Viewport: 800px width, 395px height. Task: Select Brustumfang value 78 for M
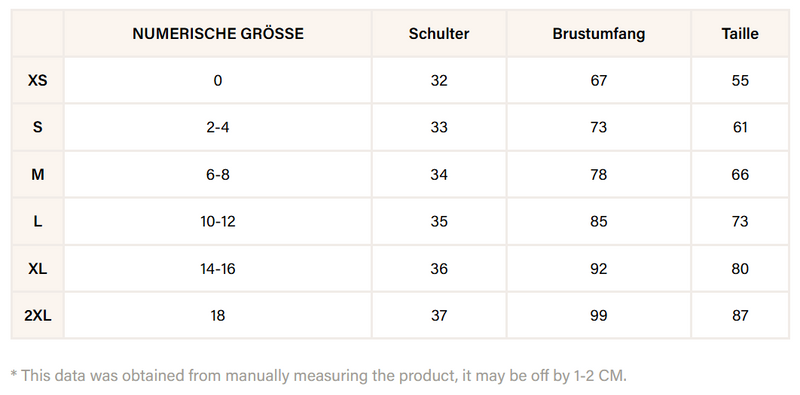point(598,175)
